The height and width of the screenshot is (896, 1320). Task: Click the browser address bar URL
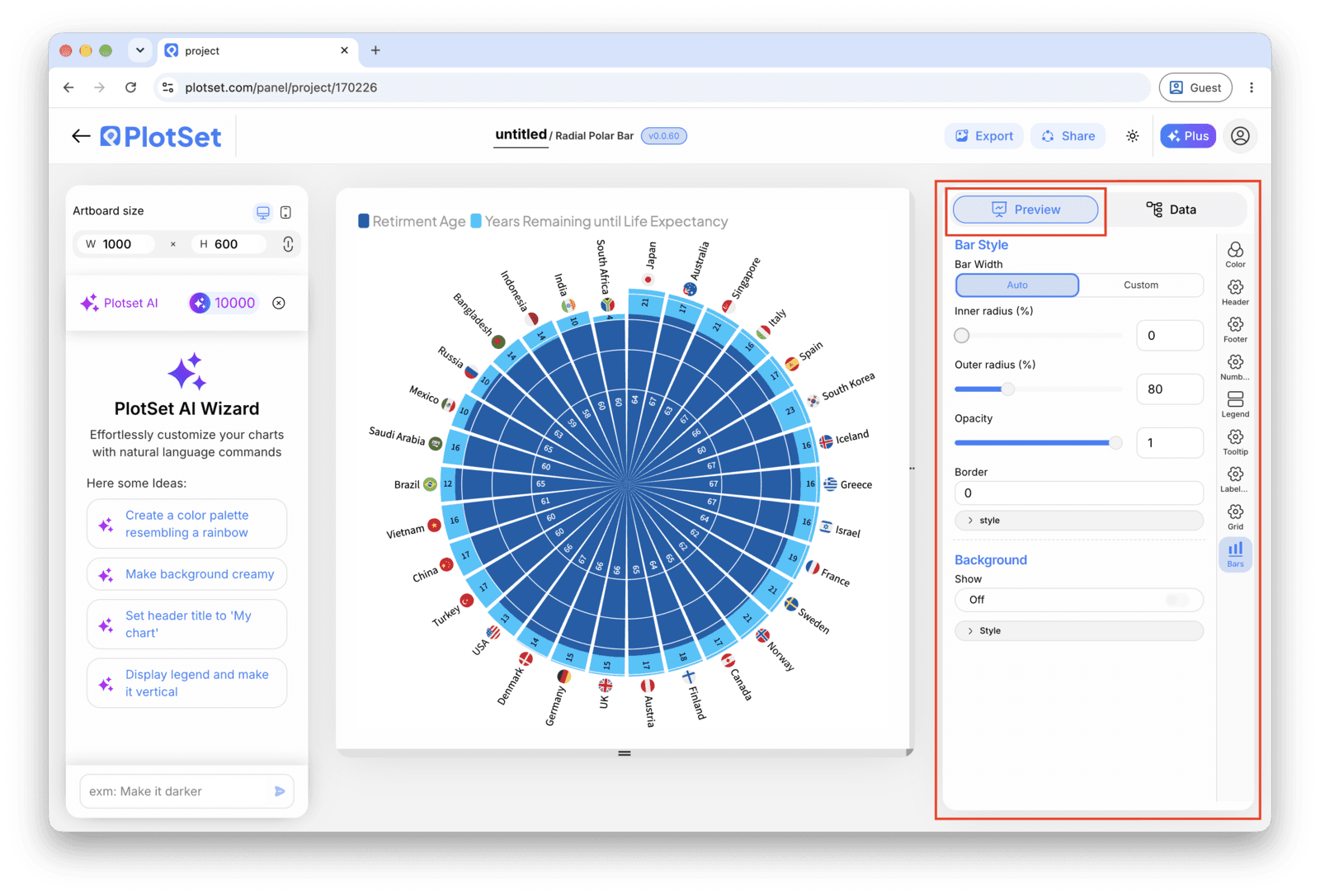point(280,87)
